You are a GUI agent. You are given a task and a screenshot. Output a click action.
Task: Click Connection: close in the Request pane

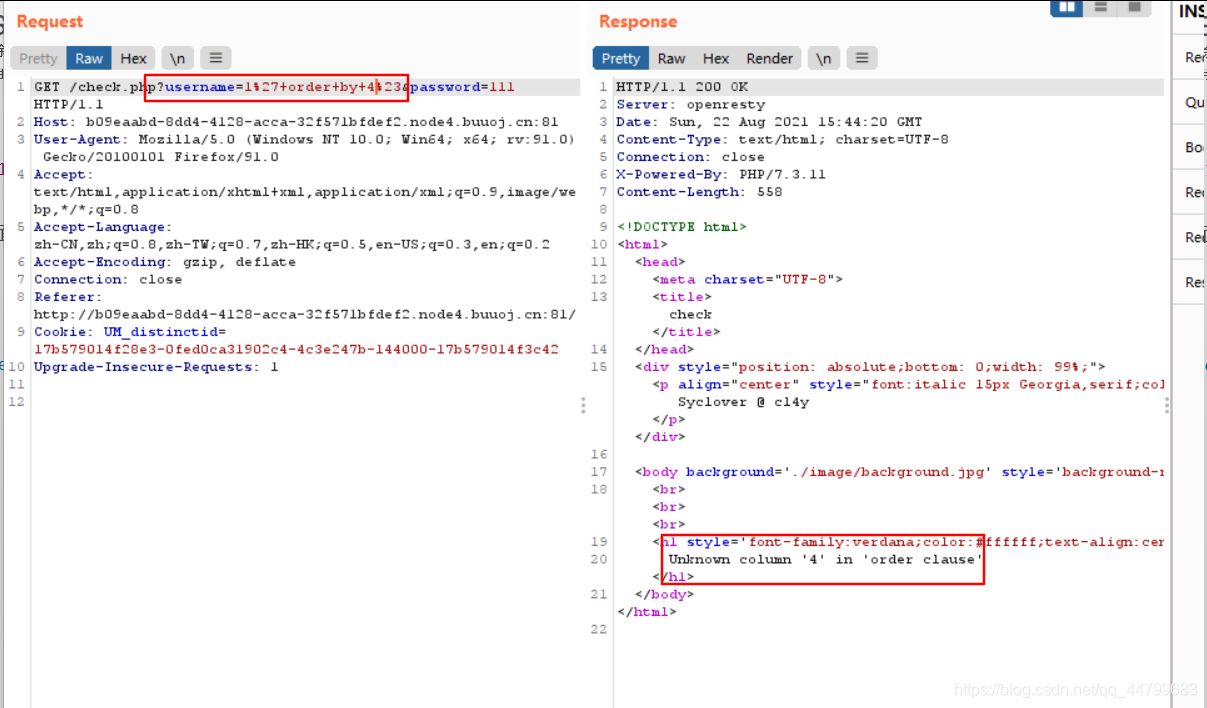click(108, 279)
